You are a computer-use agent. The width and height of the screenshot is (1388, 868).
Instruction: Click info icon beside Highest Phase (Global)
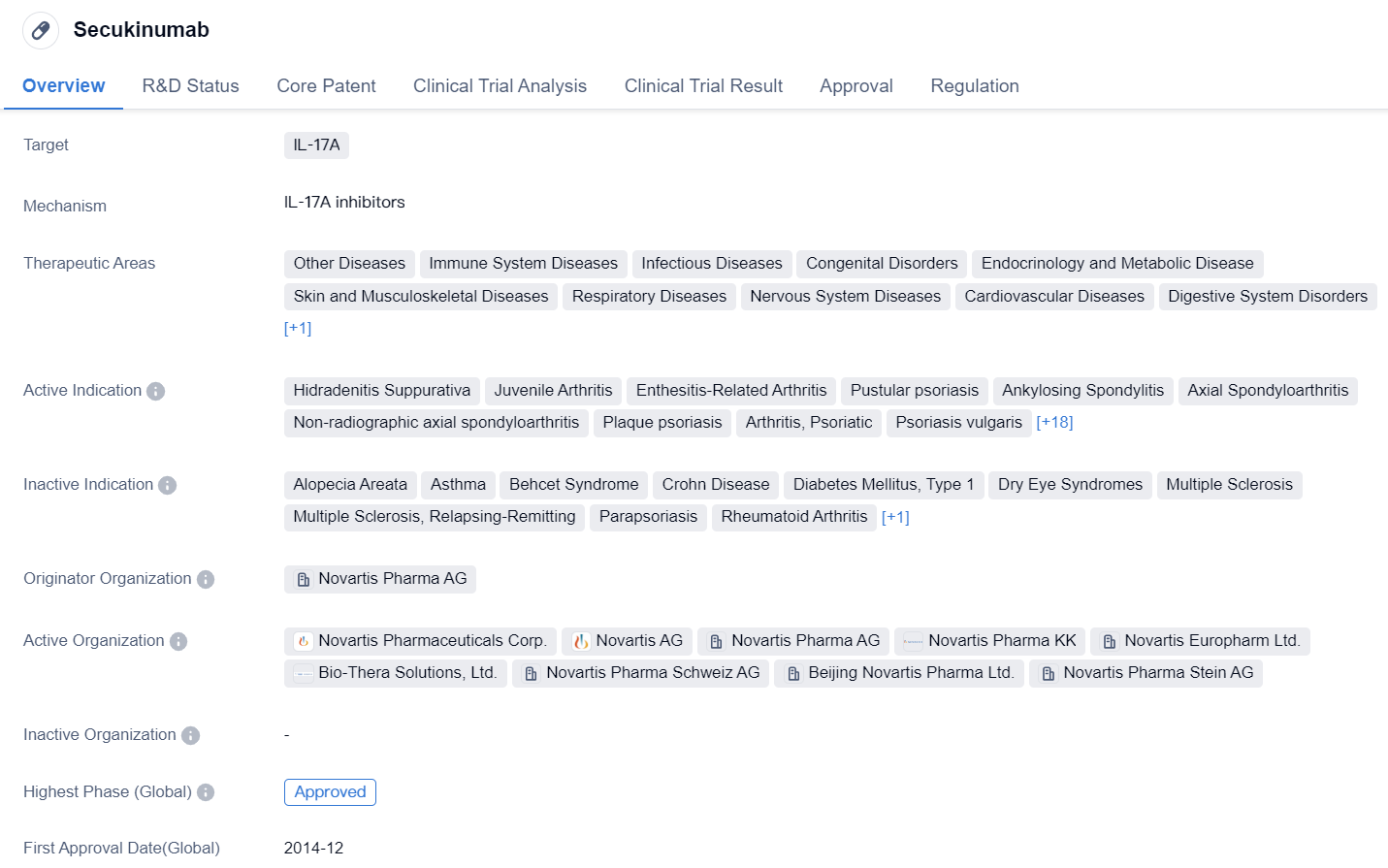[x=206, y=792]
